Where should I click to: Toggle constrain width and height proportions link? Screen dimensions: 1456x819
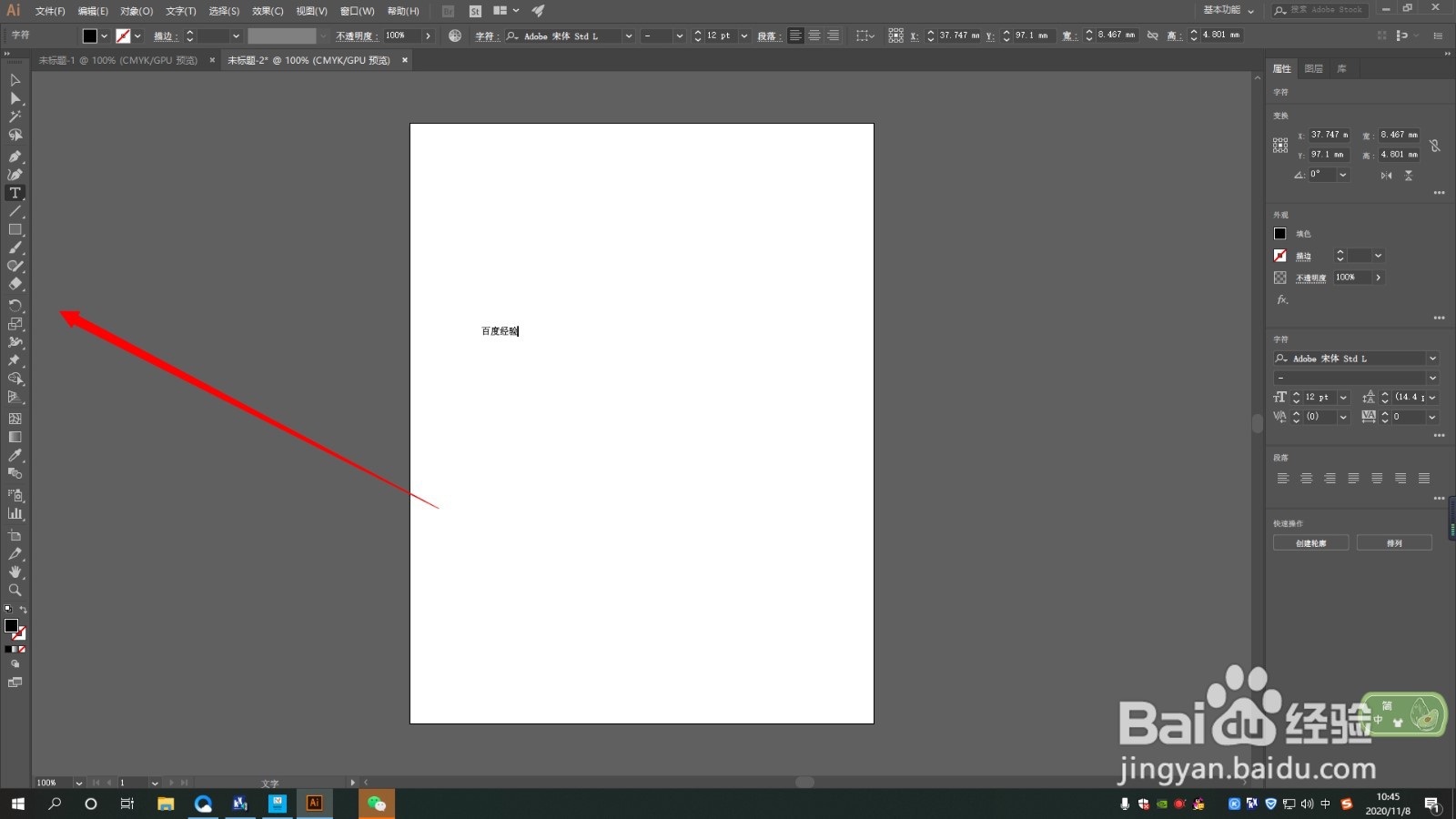pyautogui.click(x=1434, y=146)
